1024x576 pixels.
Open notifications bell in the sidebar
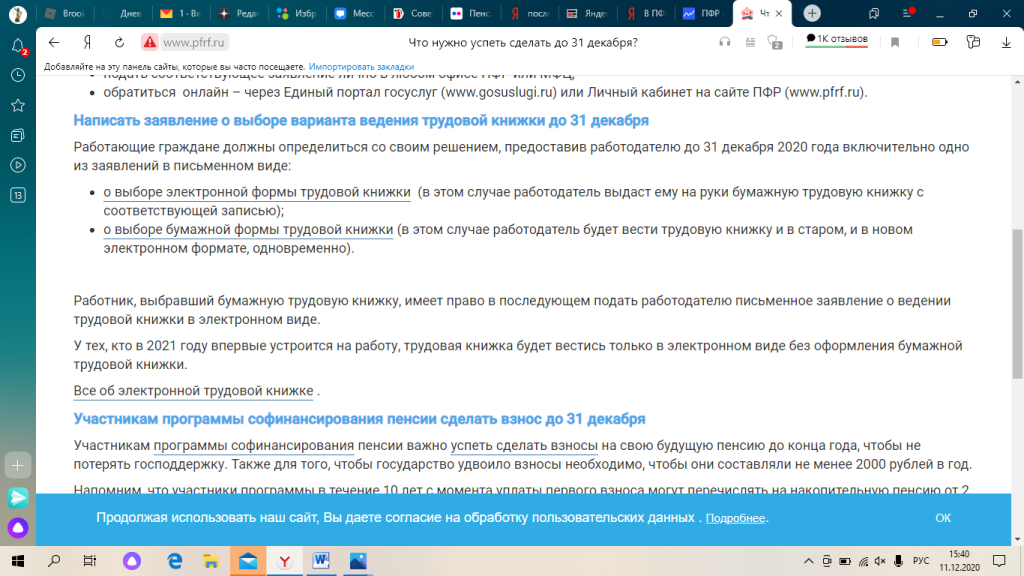pyautogui.click(x=17, y=46)
